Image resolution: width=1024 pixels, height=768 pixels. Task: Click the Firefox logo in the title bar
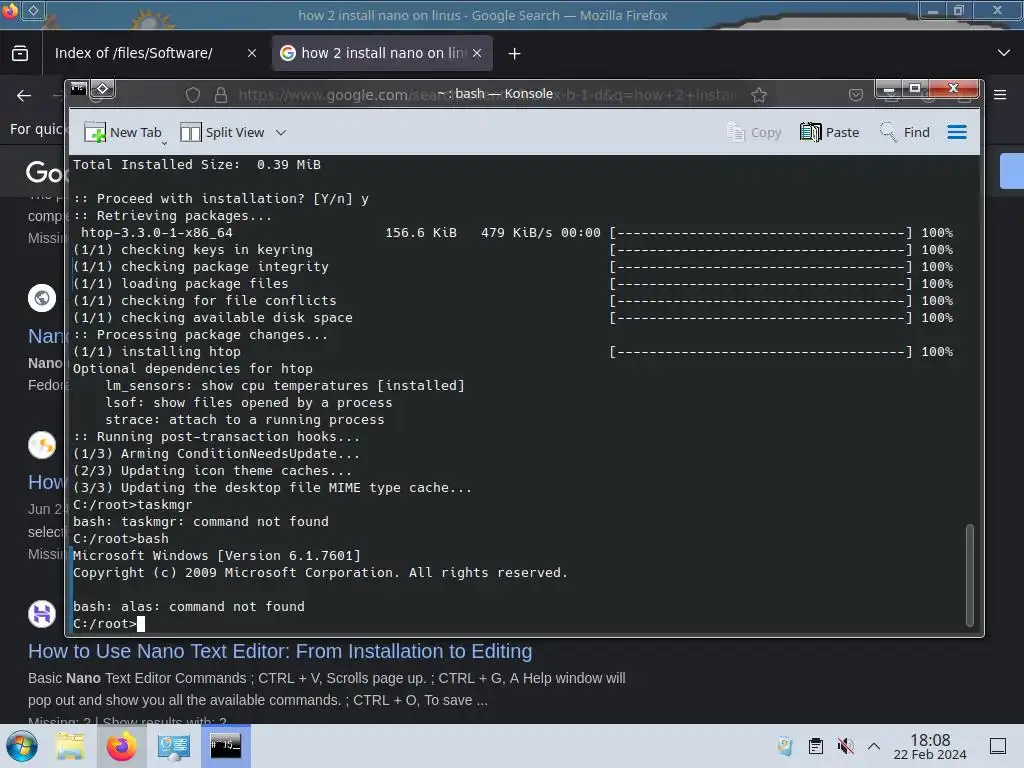tap(10, 10)
